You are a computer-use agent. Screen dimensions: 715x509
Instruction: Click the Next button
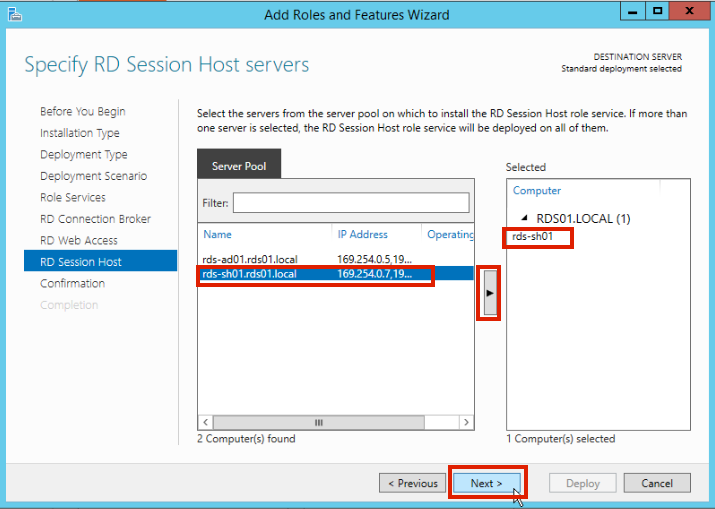pyautogui.click(x=486, y=483)
